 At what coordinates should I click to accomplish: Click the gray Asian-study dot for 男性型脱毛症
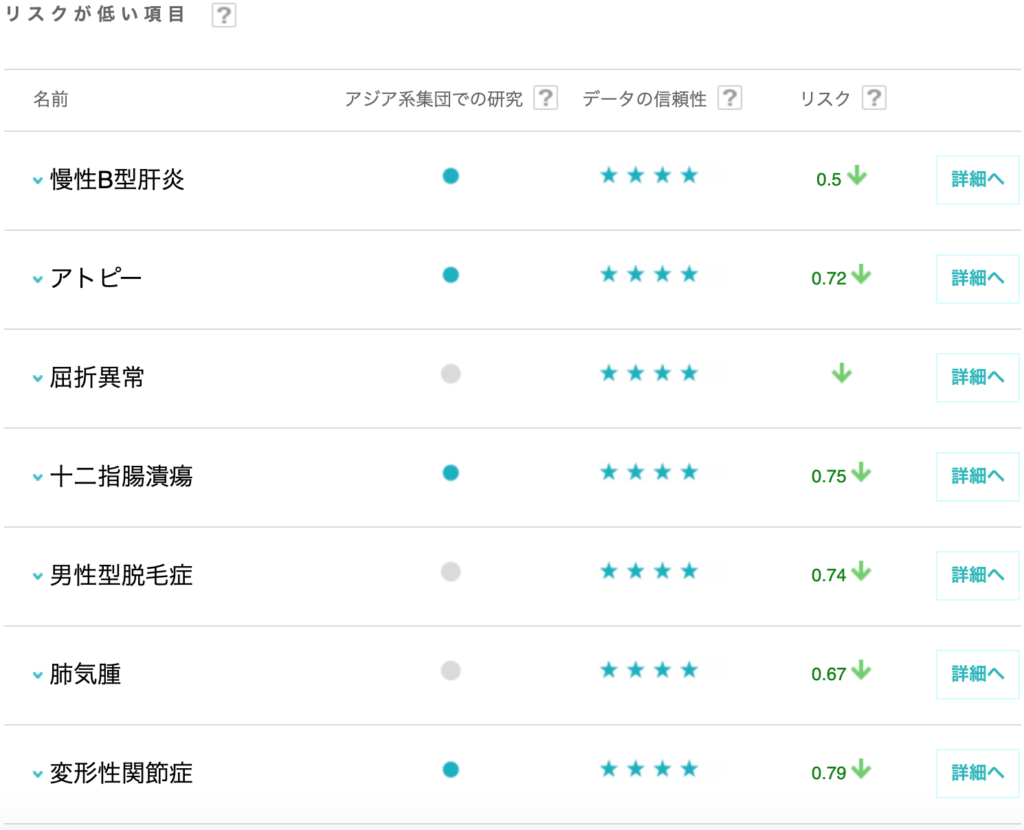click(x=451, y=572)
